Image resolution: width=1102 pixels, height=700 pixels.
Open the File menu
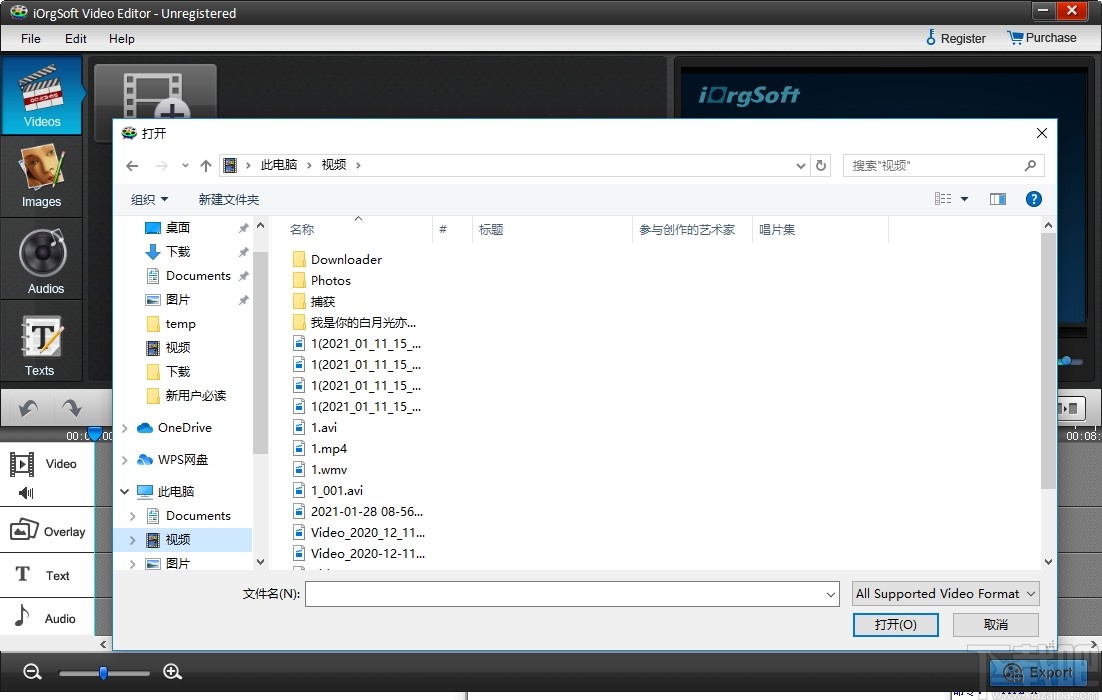click(30, 39)
